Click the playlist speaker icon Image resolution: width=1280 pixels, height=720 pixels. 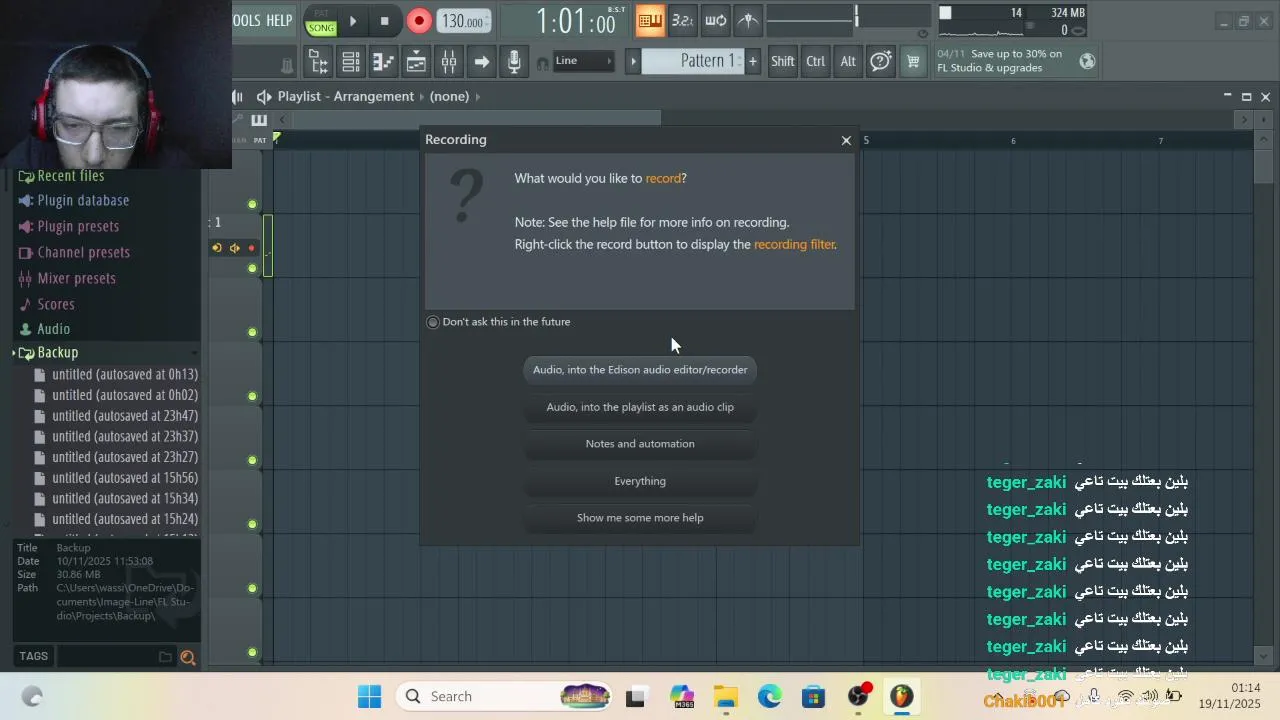pos(264,97)
